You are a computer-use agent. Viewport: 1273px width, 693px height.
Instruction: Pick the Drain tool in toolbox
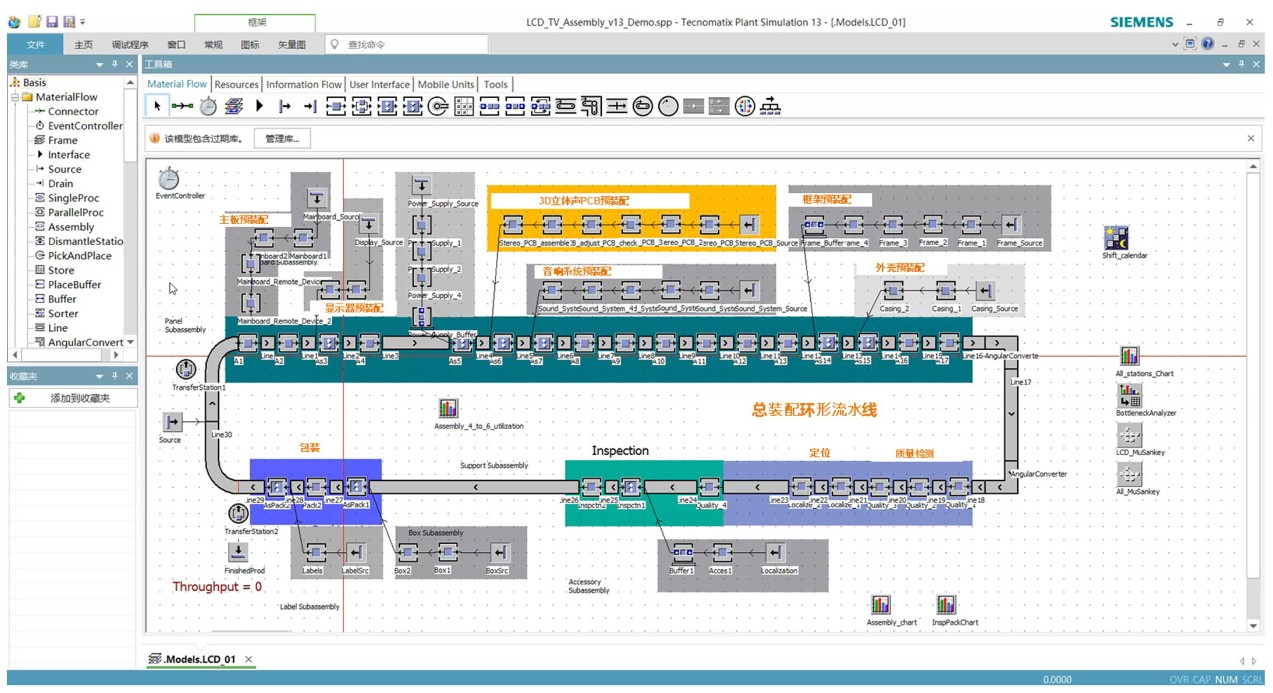(310, 106)
